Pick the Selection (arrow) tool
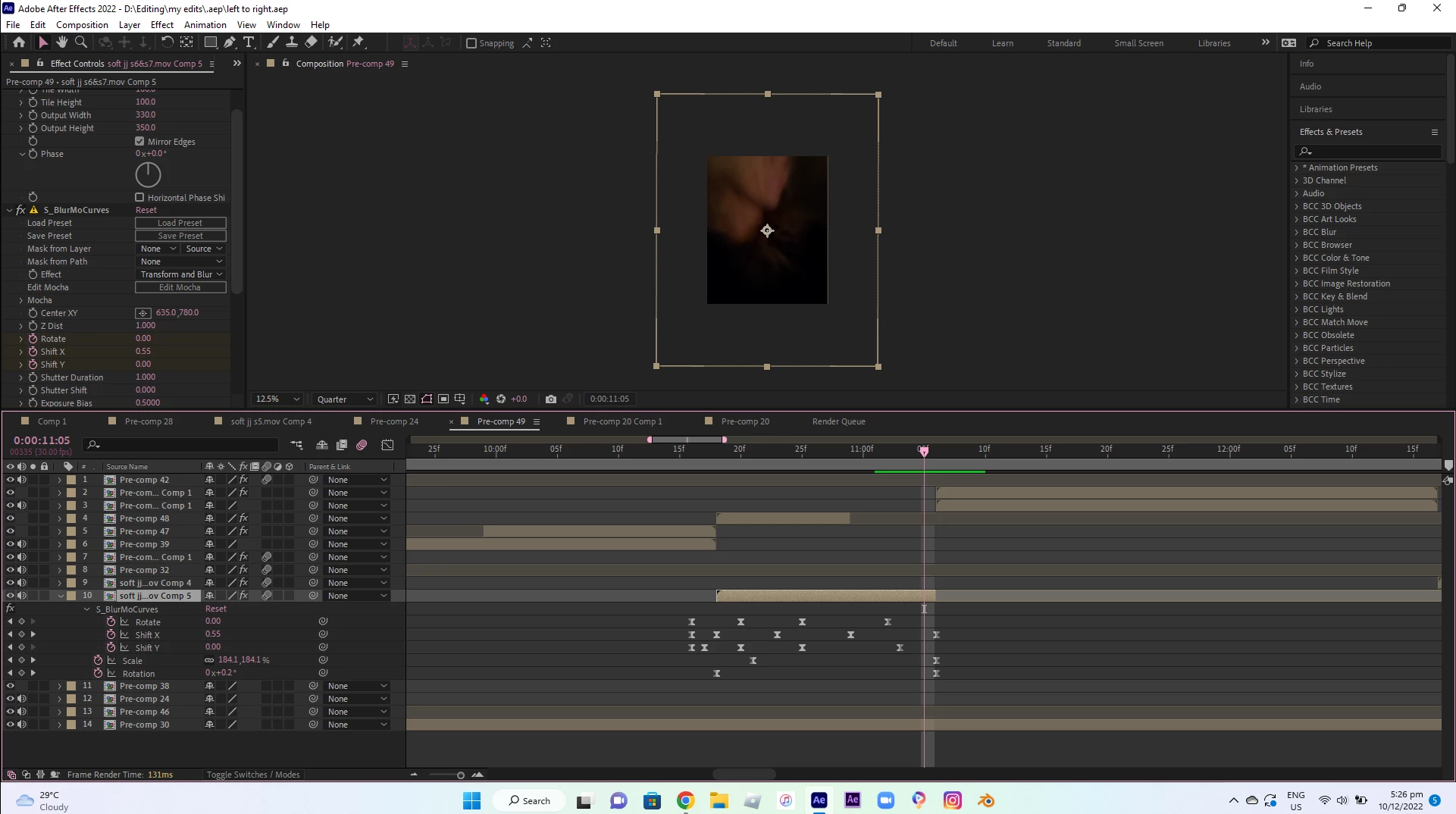 pyautogui.click(x=43, y=42)
